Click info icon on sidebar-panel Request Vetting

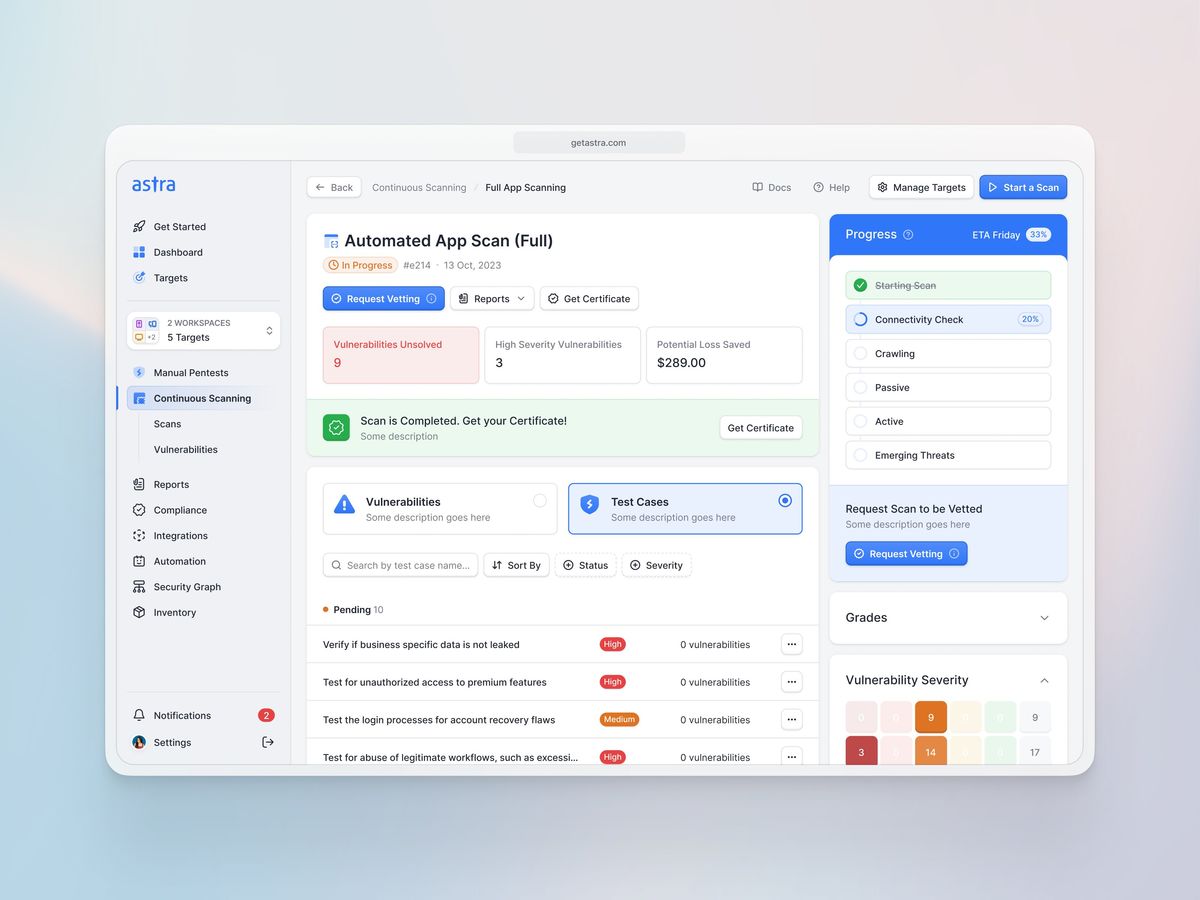click(x=954, y=554)
